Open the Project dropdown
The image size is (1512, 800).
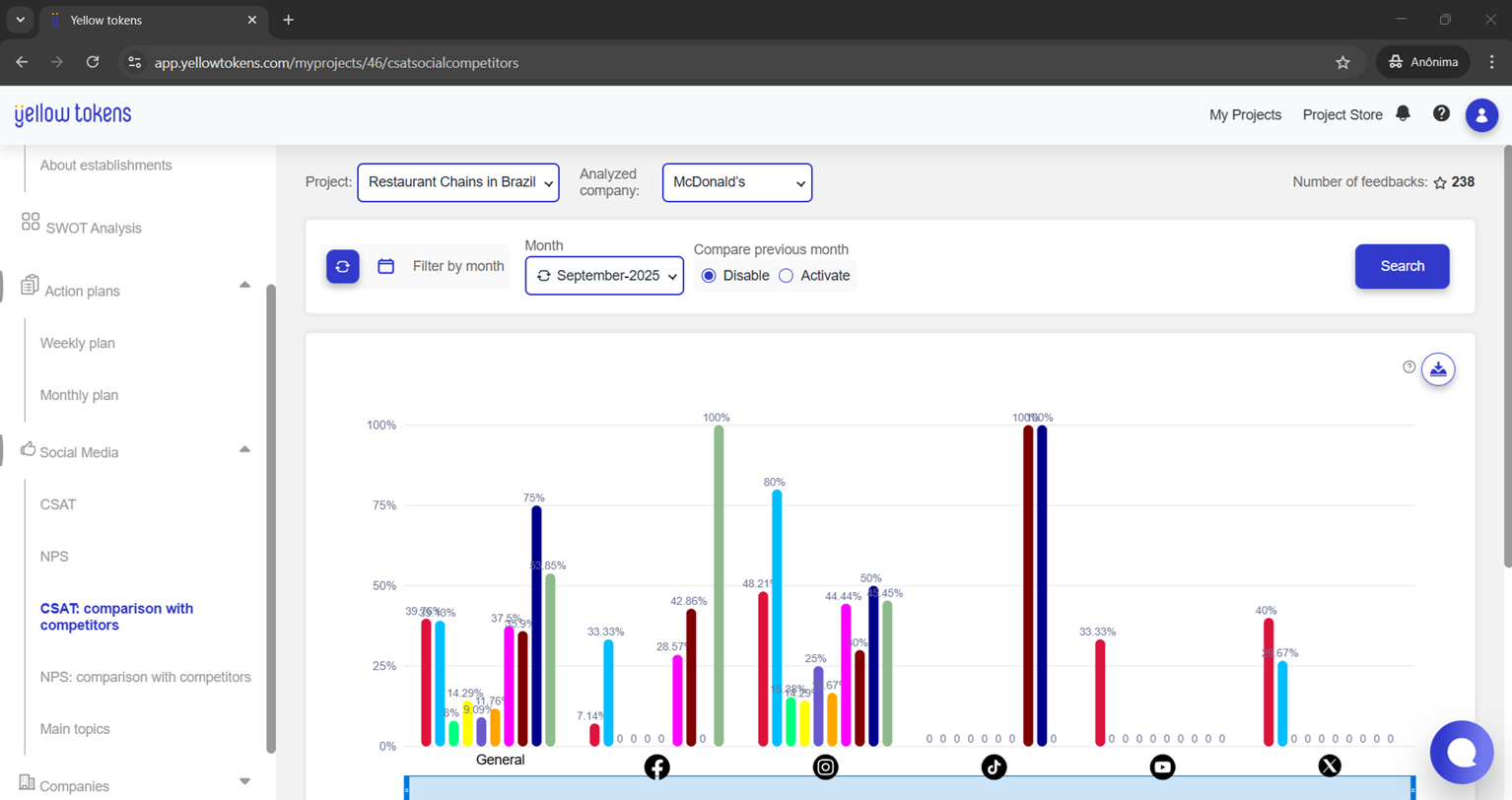pyautogui.click(x=458, y=182)
